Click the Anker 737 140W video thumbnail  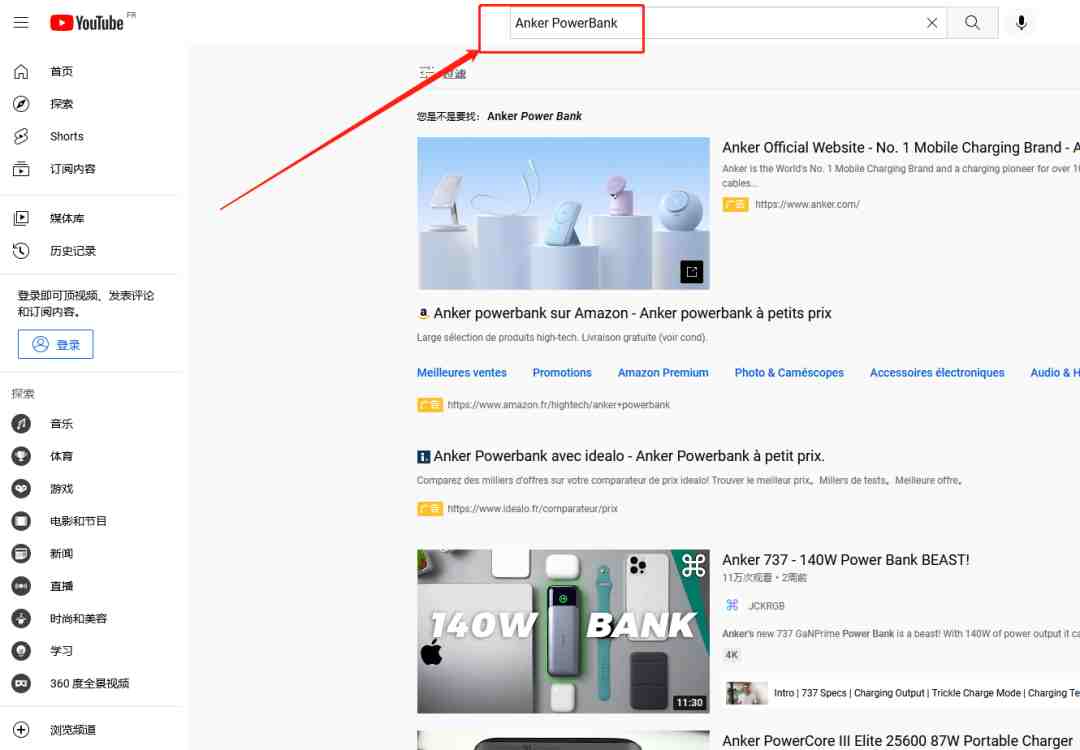[x=563, y=631]
